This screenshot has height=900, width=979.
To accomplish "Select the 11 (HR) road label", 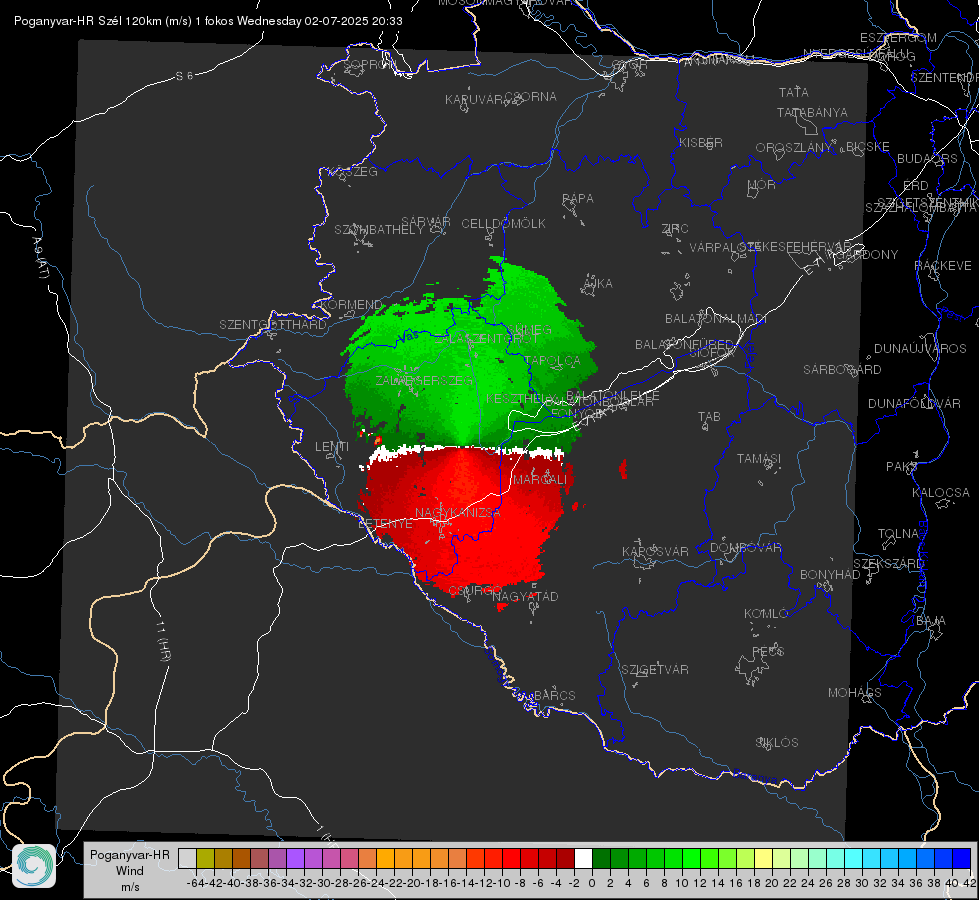I will [x=162, y=640].
